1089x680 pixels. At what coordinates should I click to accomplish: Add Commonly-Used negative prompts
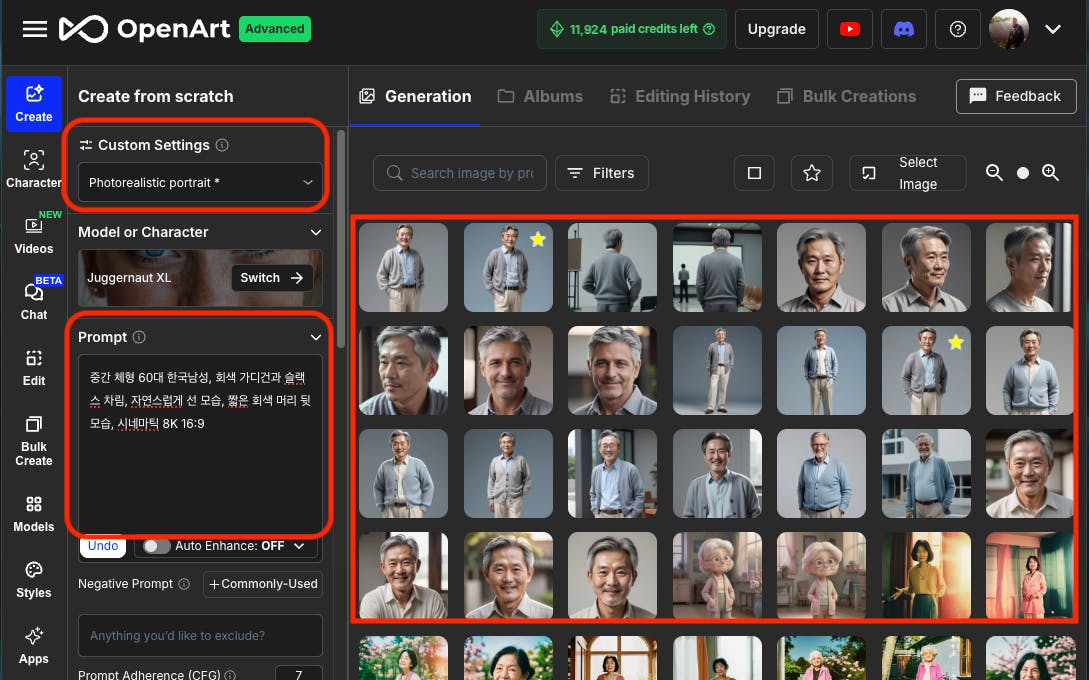(263, 584)
